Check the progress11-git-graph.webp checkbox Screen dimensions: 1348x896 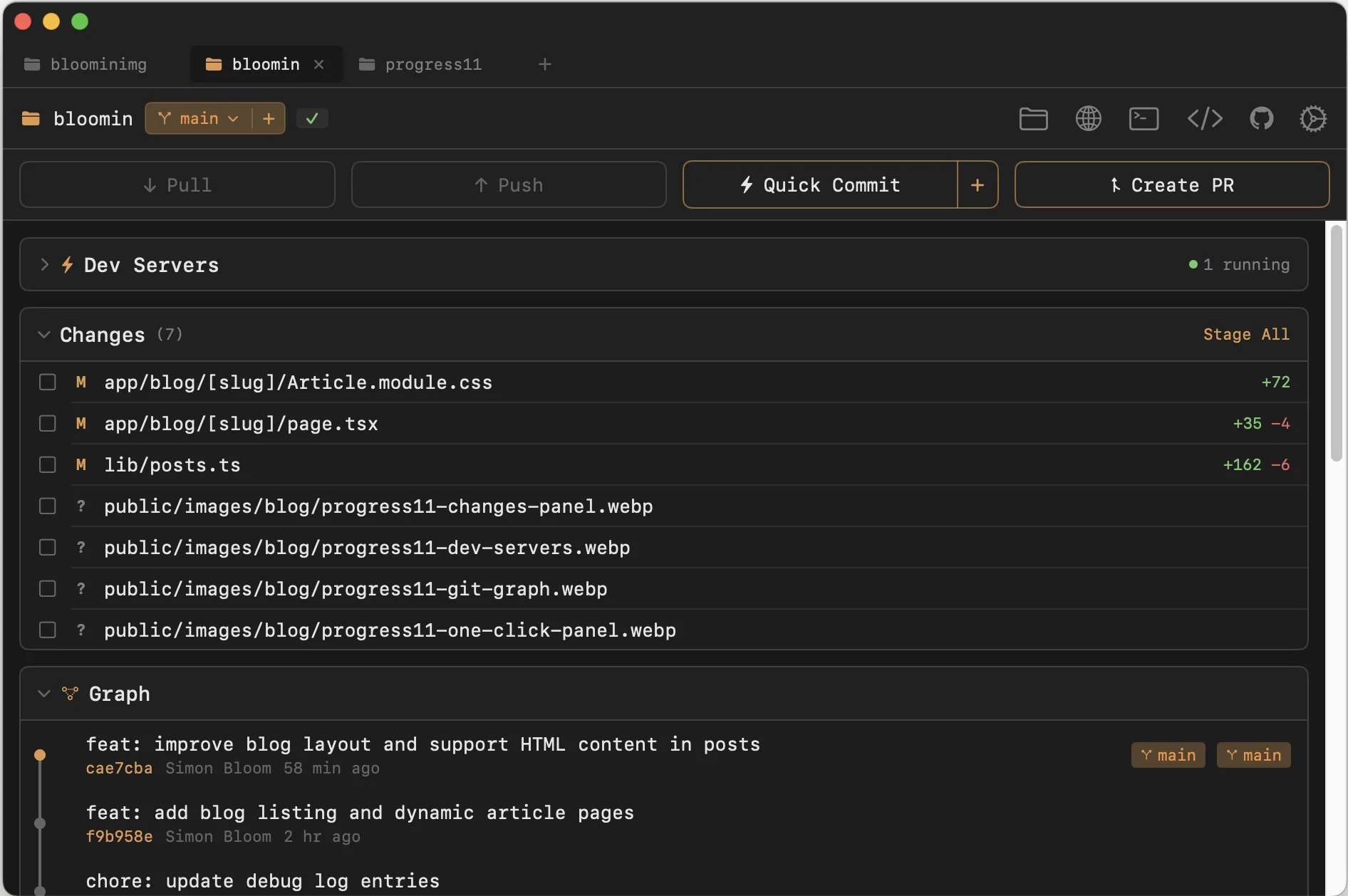(48, 588)
